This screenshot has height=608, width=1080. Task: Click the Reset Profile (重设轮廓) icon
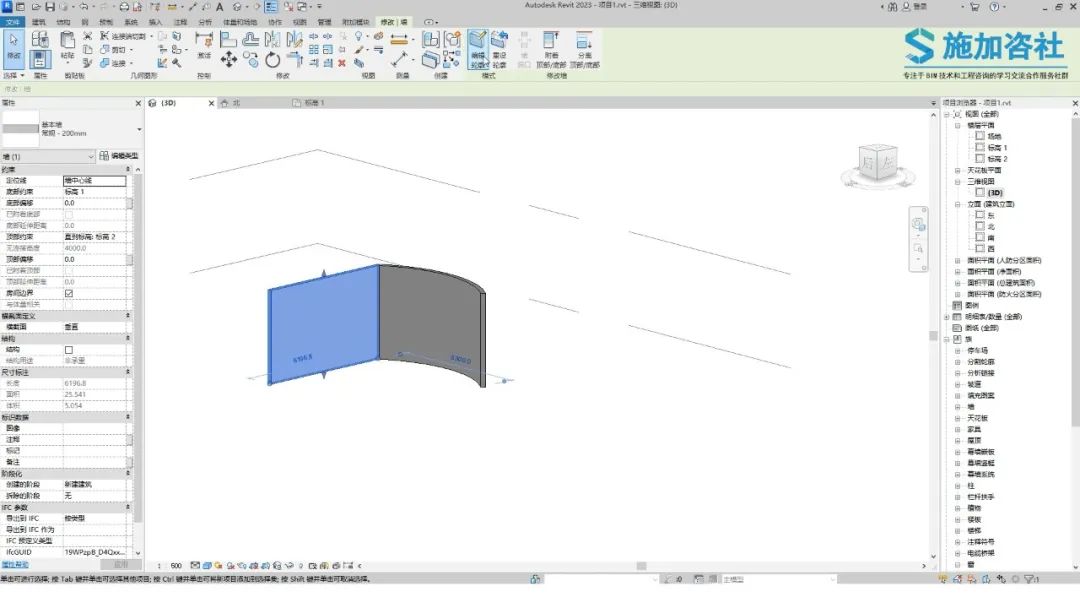click(x=499, y=47)
